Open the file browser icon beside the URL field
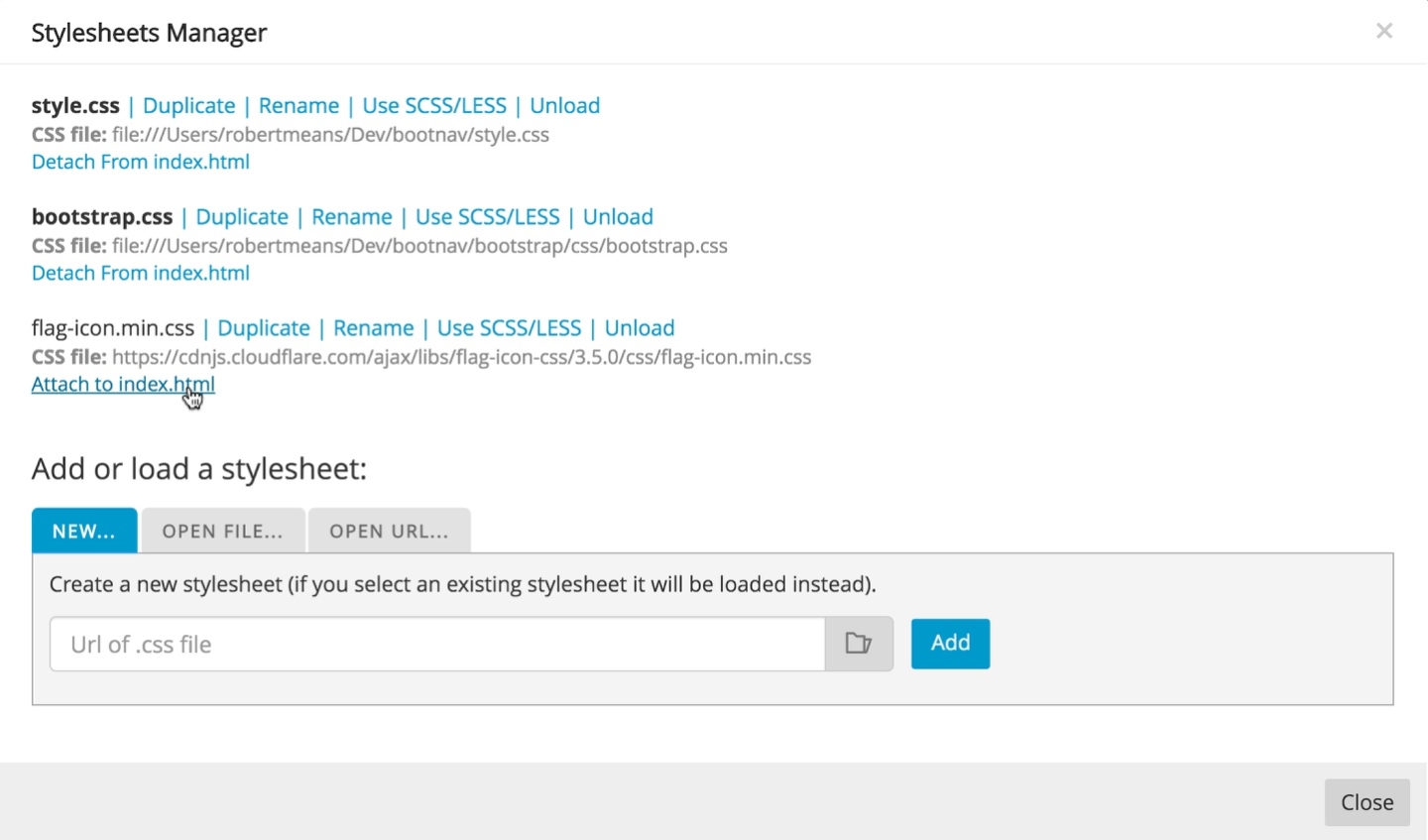 [858, 644]
